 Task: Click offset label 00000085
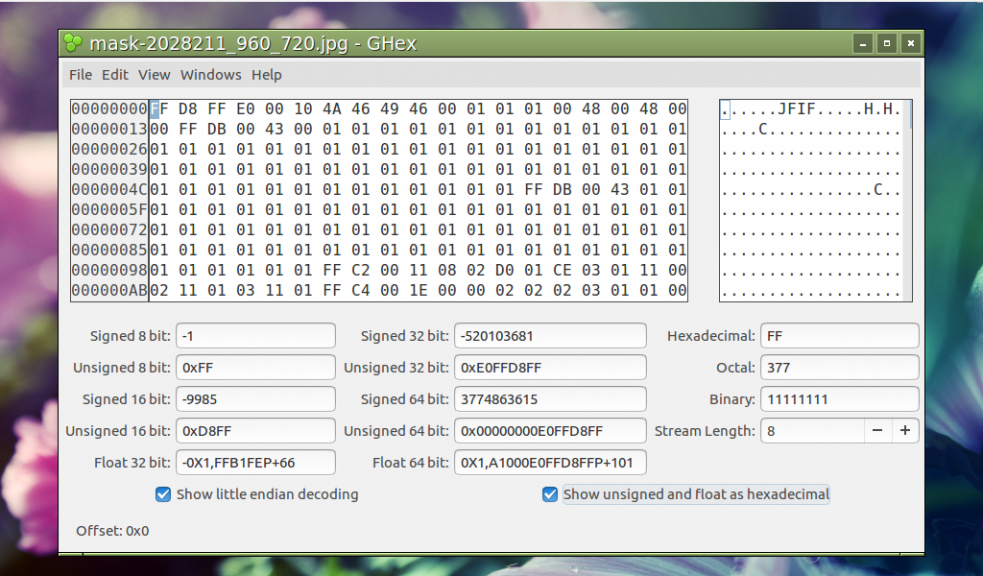pos(109,250)
